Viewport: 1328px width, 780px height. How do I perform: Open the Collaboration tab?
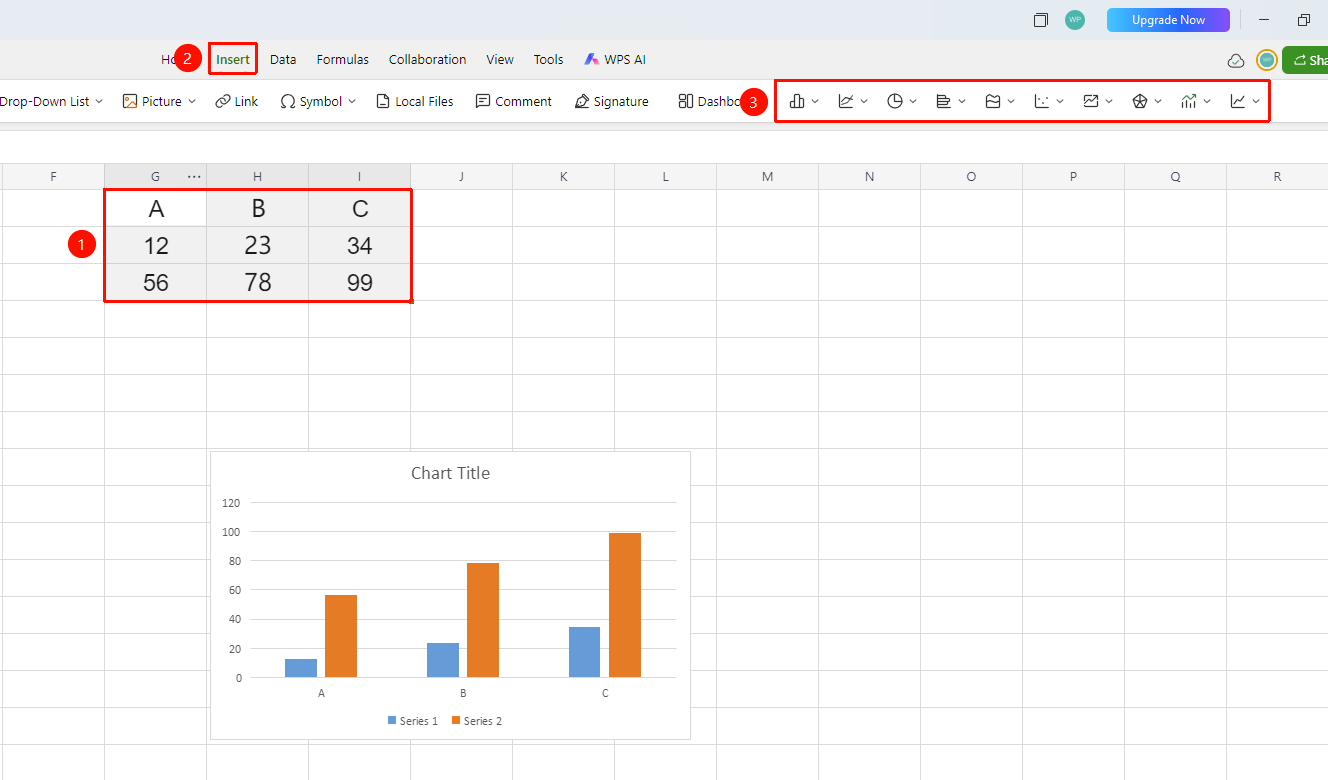tap(428, 60)
